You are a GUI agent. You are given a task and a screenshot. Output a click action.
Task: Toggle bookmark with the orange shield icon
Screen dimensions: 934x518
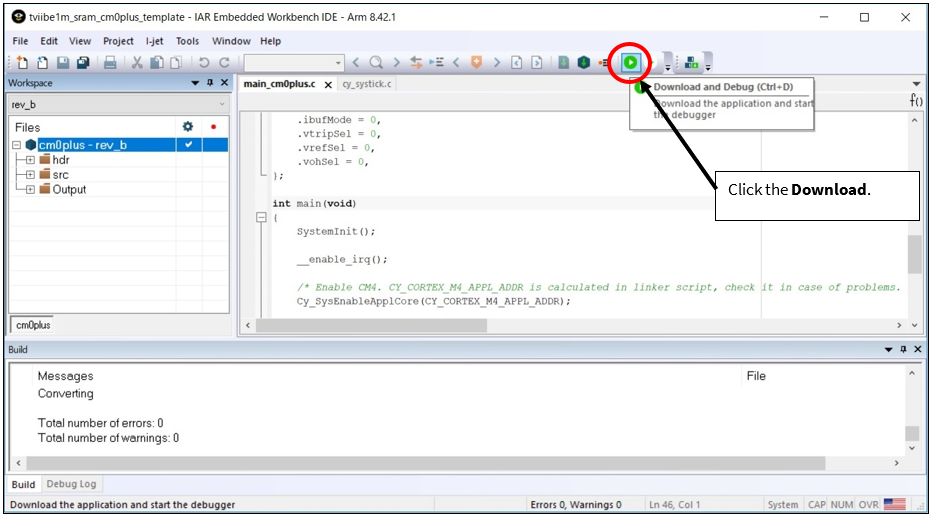point(477,63)
